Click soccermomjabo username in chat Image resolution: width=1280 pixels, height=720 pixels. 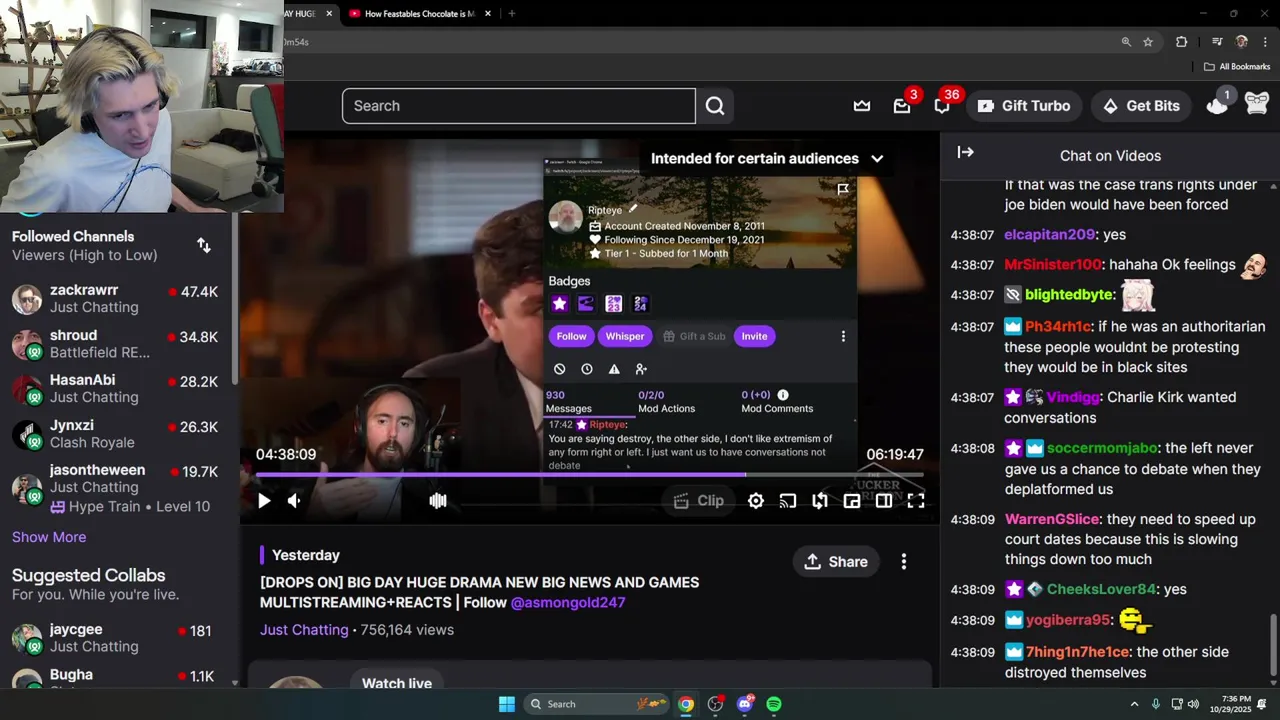(x=1102, y=449)
